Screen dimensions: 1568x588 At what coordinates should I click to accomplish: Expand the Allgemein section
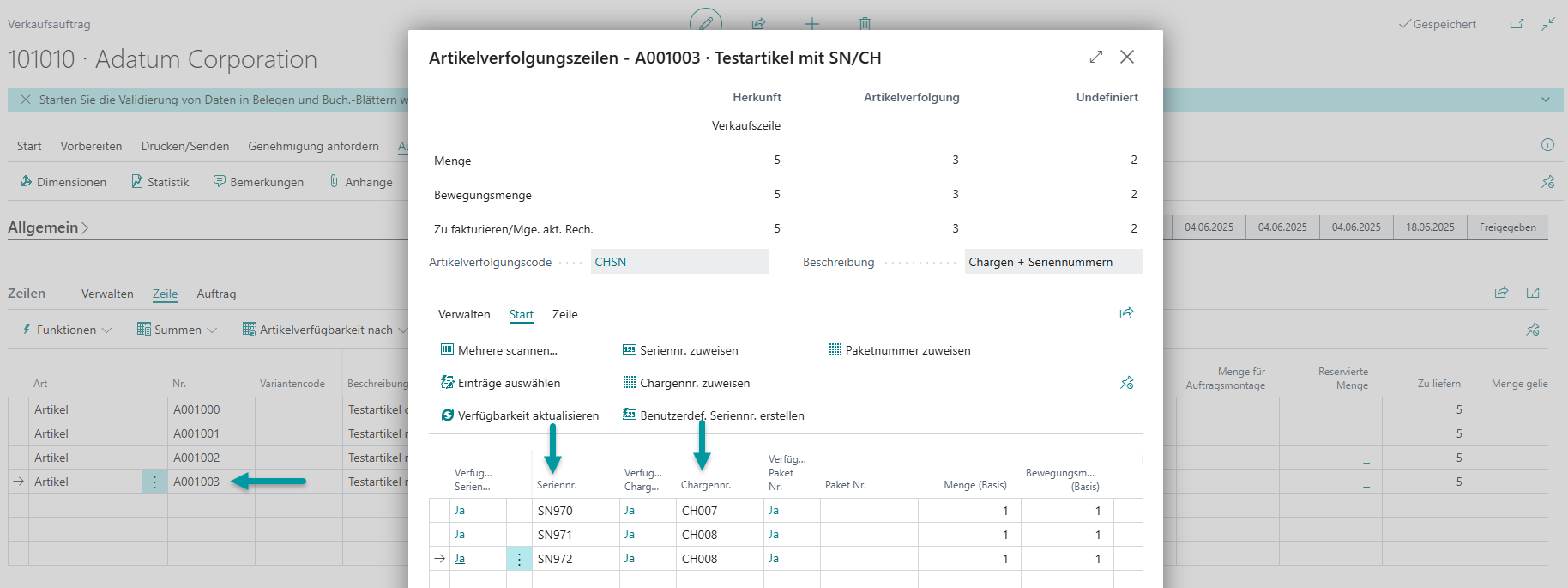tap(48, 227)
